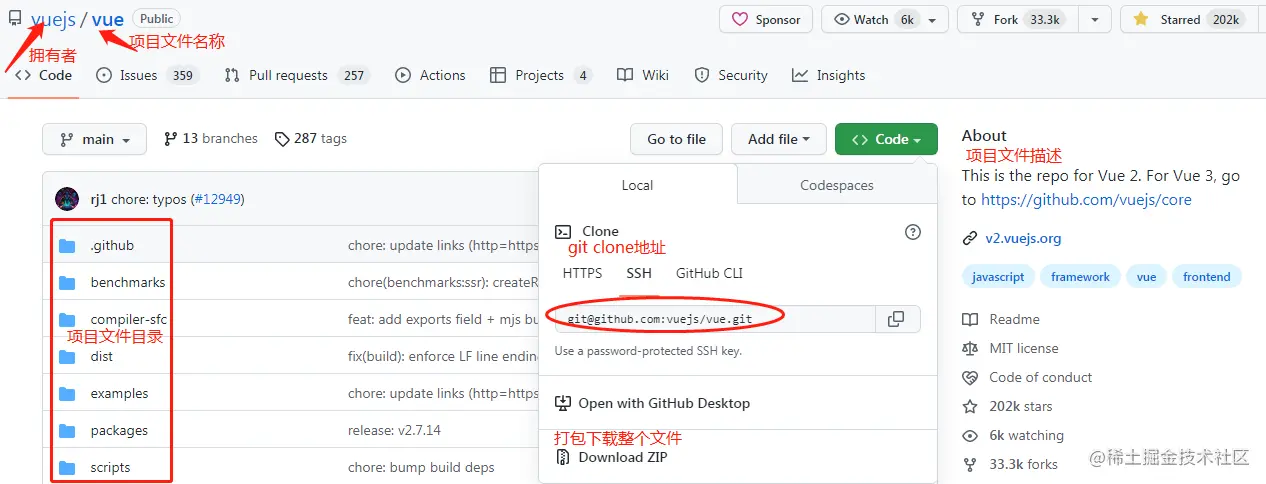Screen dimensions: 1266x484
Task: Open the 33.3k forks link
Action: tap(1010, 464)
